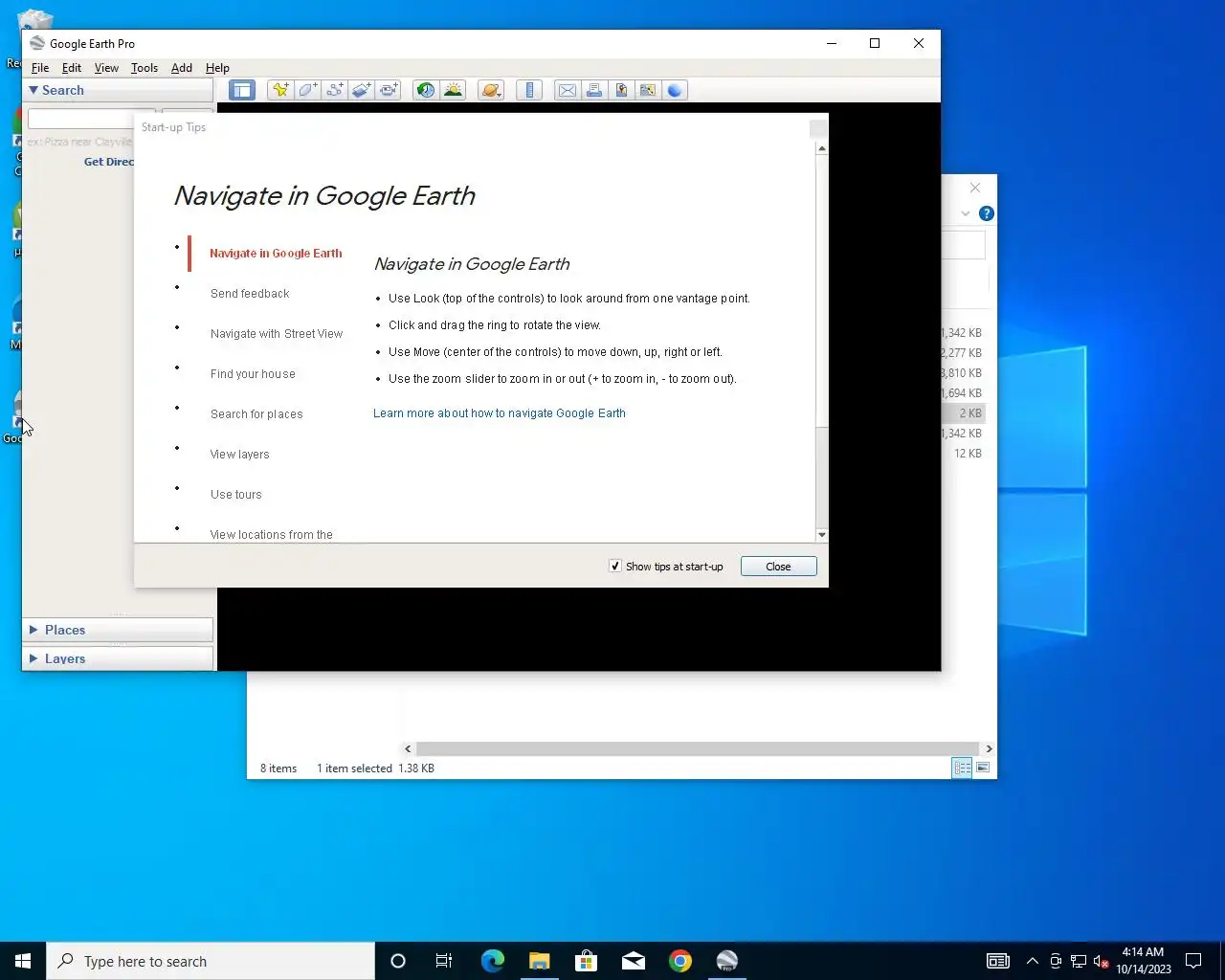This screenshot has height=980, width=1225.
Task: Add an image overlay icon
Action: [362, 90]
